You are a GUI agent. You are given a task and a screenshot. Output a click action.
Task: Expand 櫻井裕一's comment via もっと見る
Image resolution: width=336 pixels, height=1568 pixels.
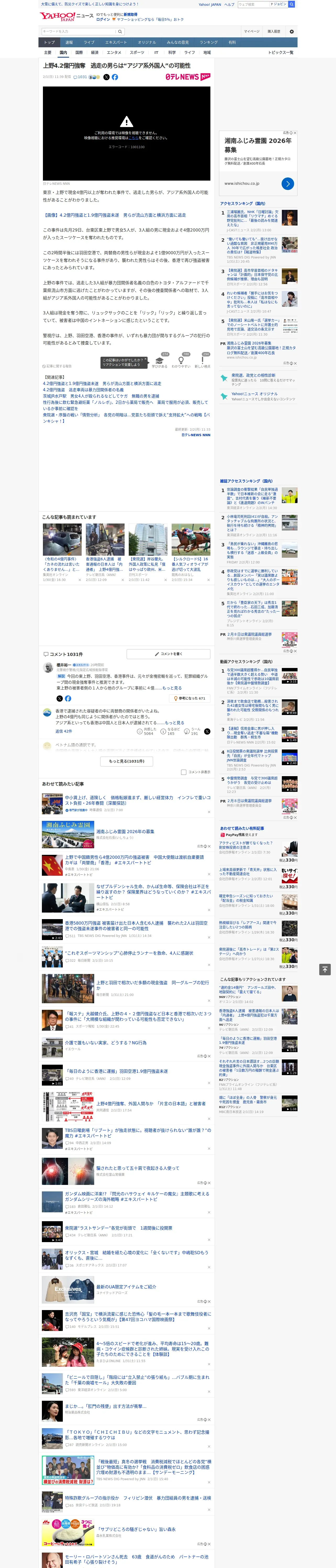point(172,688)
